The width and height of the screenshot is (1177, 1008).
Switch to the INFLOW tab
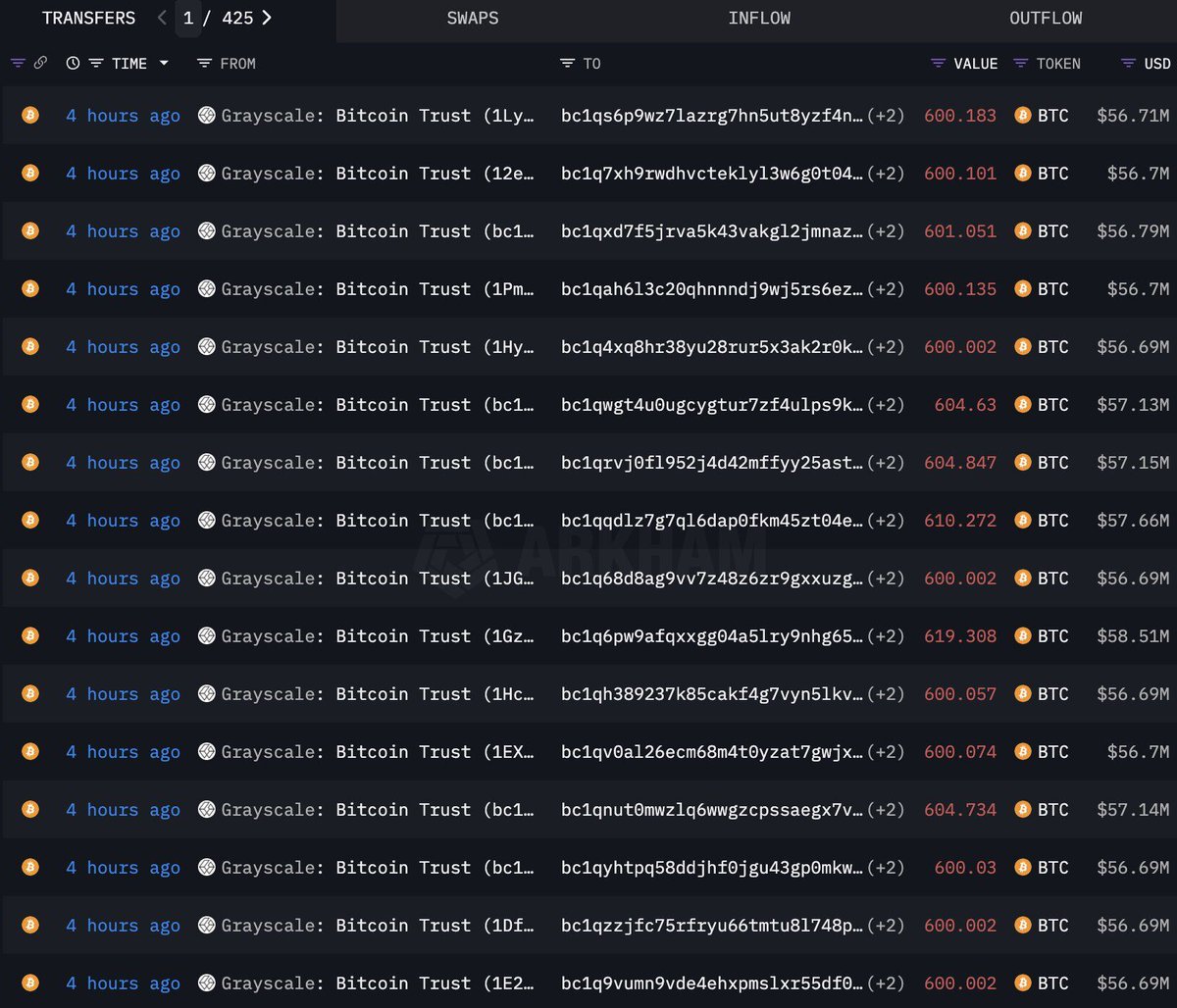pyautogui.click(x=759, y=18)
